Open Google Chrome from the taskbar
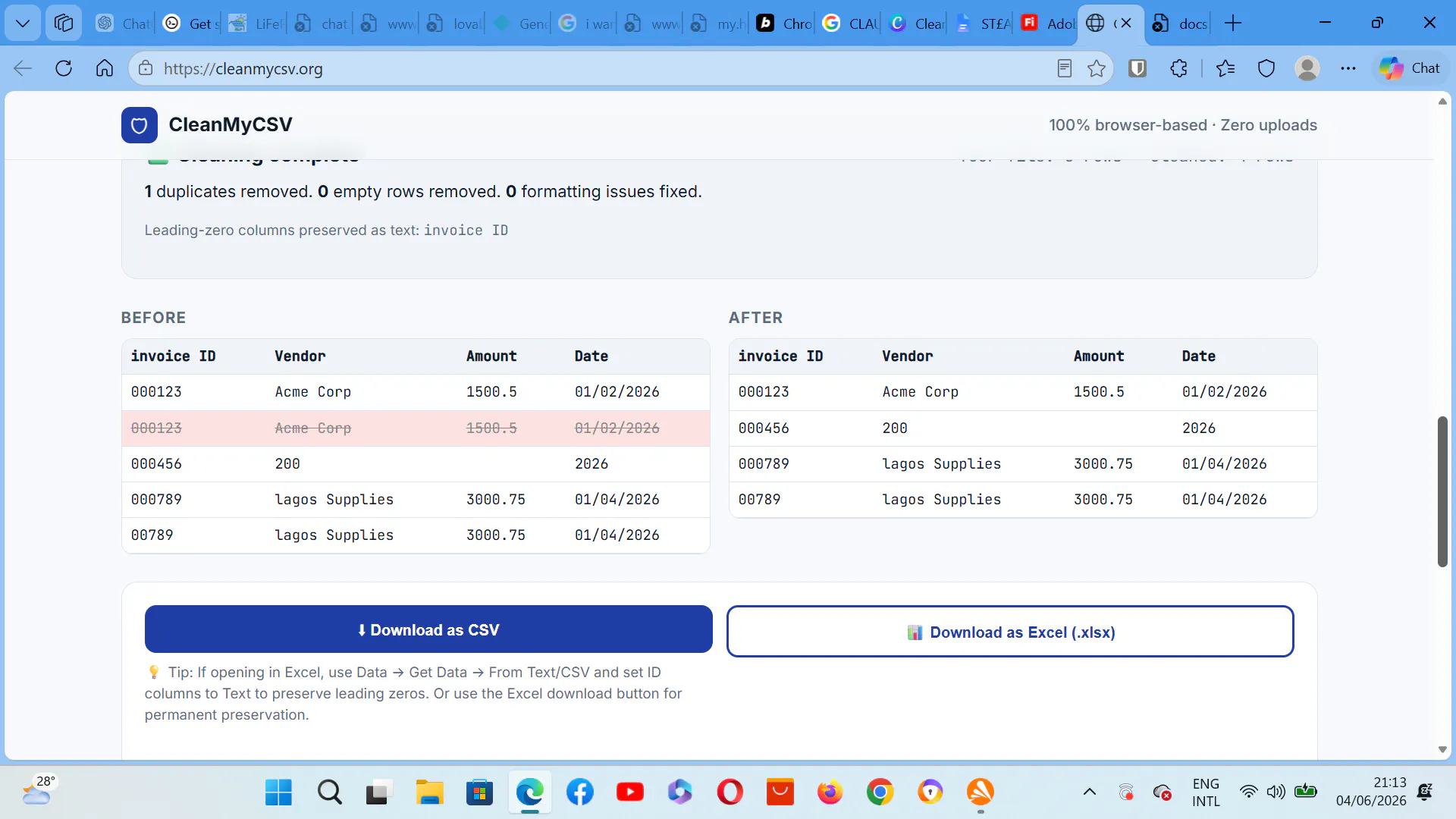Viewport: 1456px width, 819px height. tap(880, 792)
